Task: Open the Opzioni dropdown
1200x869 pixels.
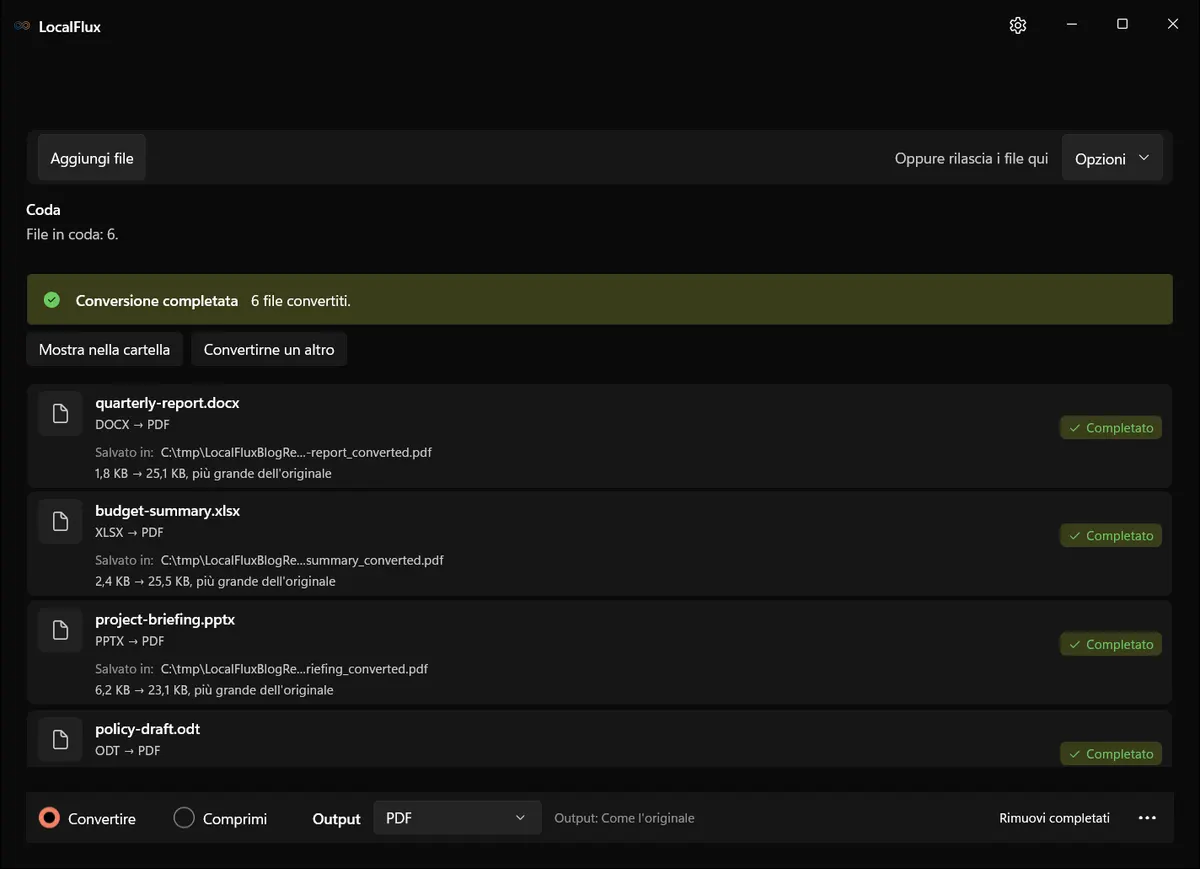Action: [x=1112, y=158]
